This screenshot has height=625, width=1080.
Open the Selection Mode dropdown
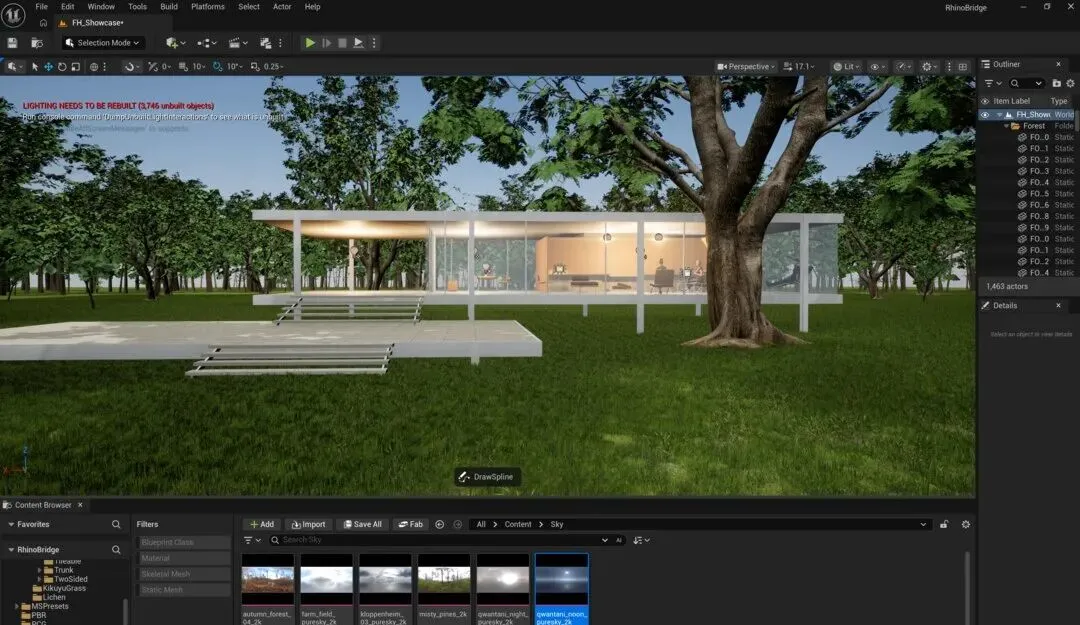point(103,43)
